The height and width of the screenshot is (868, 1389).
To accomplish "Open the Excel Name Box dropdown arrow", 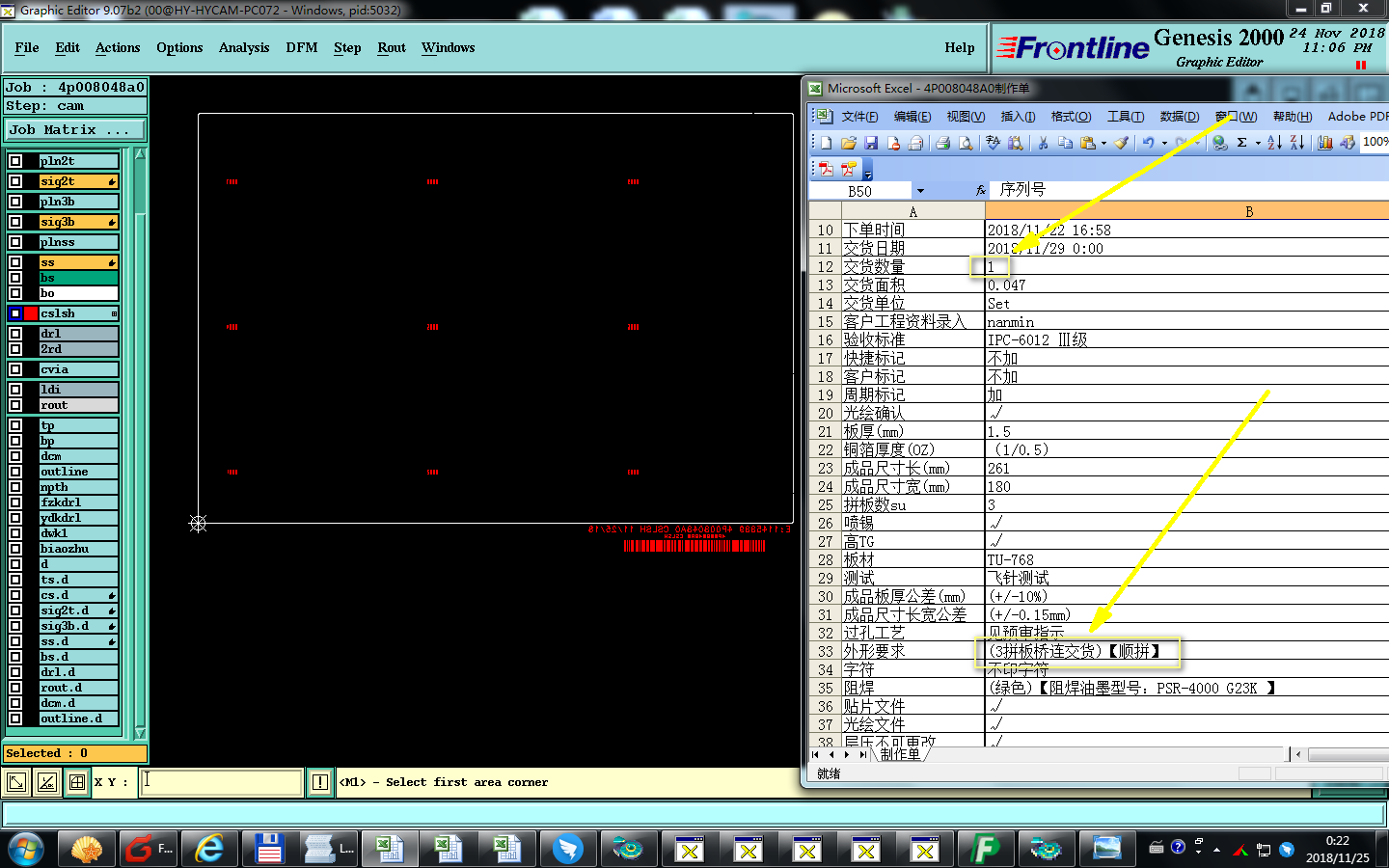I will [920, 191].
